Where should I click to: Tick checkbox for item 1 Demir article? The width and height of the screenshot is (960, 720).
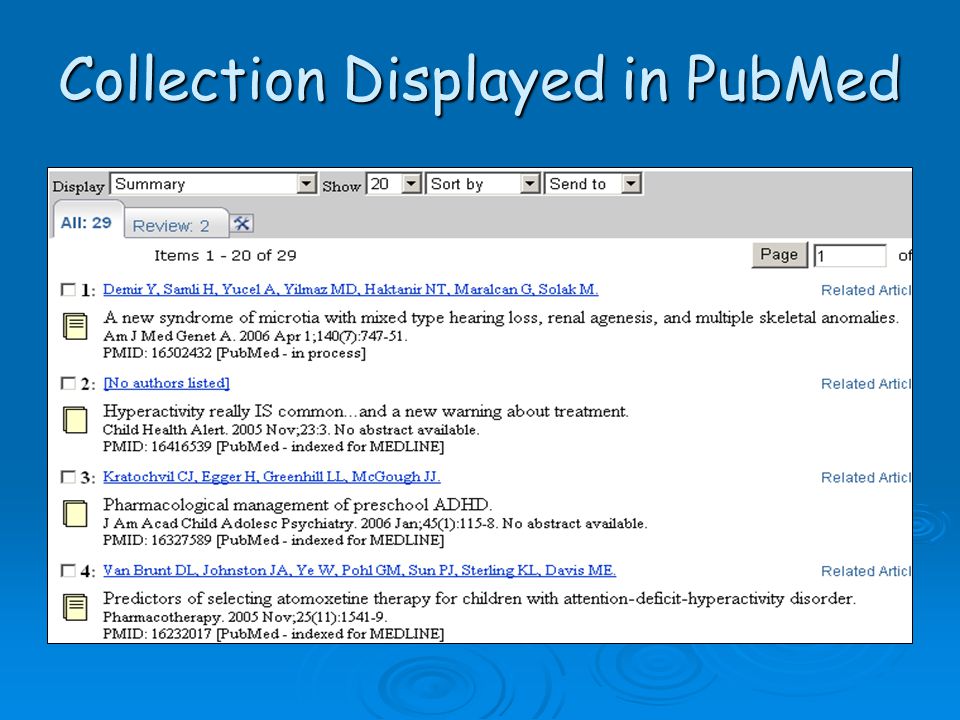pos(68,290)
